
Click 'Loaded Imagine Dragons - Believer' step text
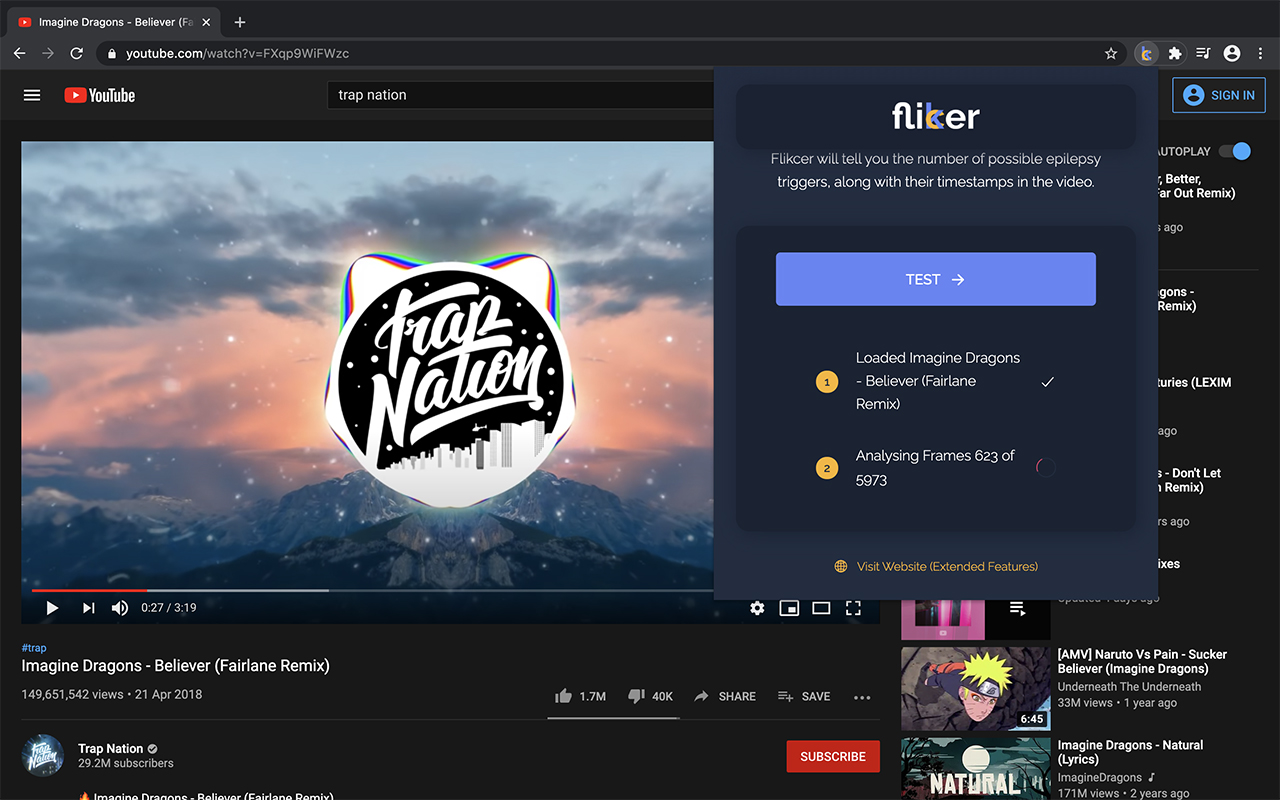point(938,381)
